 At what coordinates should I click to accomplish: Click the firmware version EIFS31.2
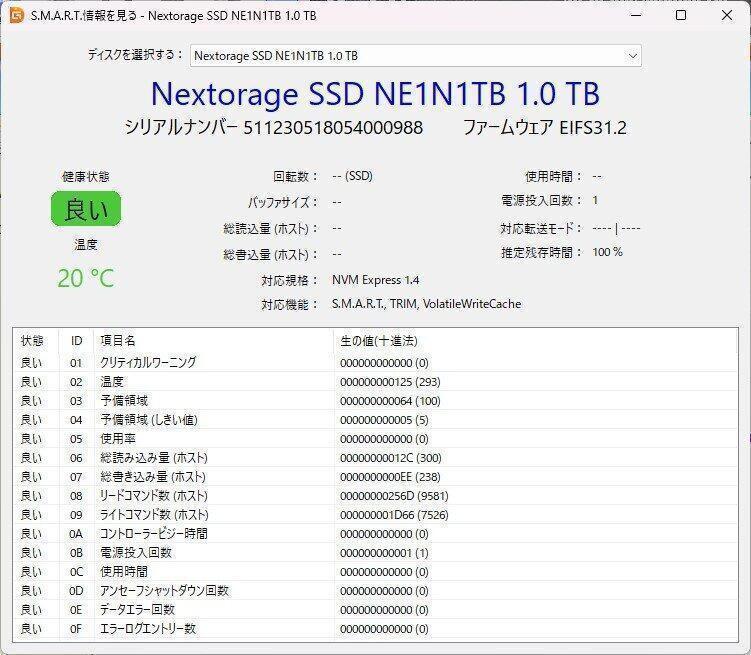[593, 128]
